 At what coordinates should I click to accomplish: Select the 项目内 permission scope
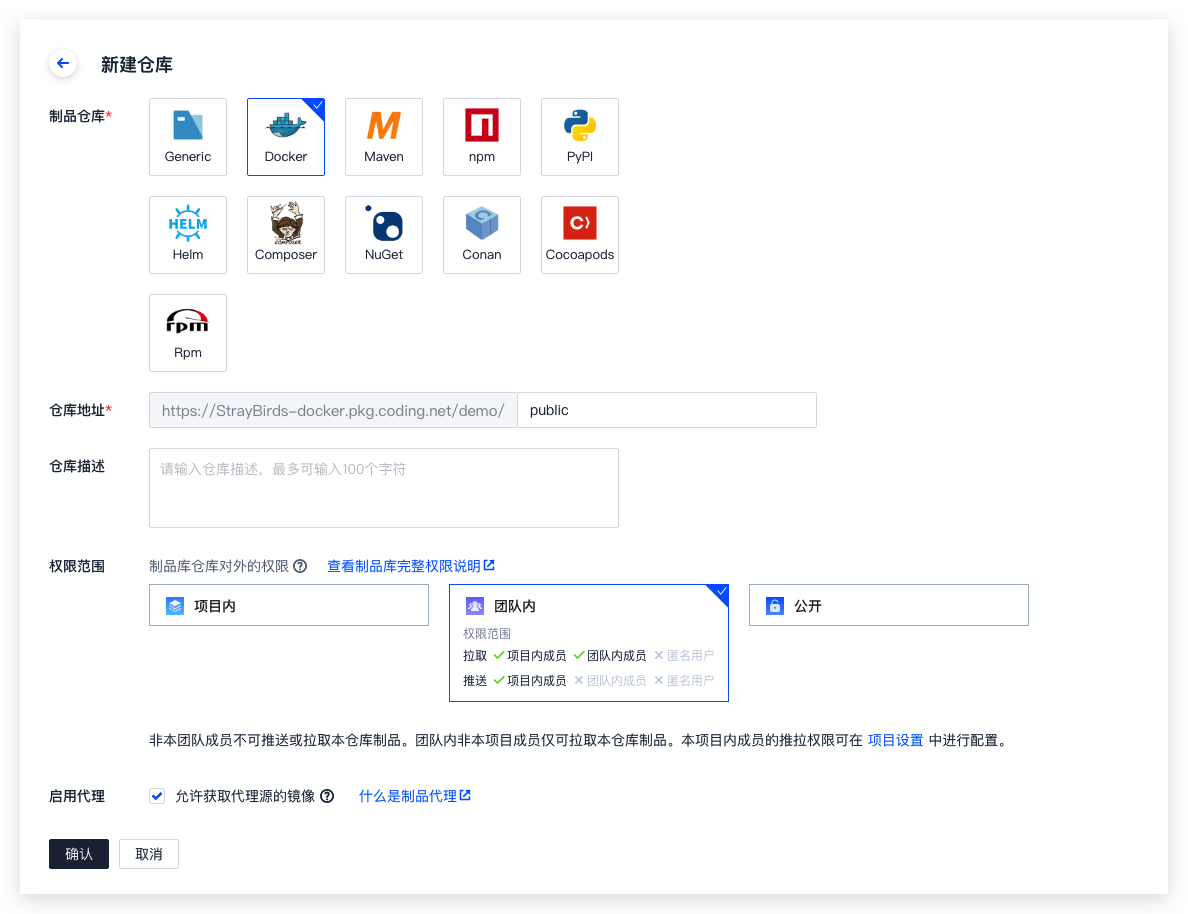pyautogui.click(x=289, y=605)
